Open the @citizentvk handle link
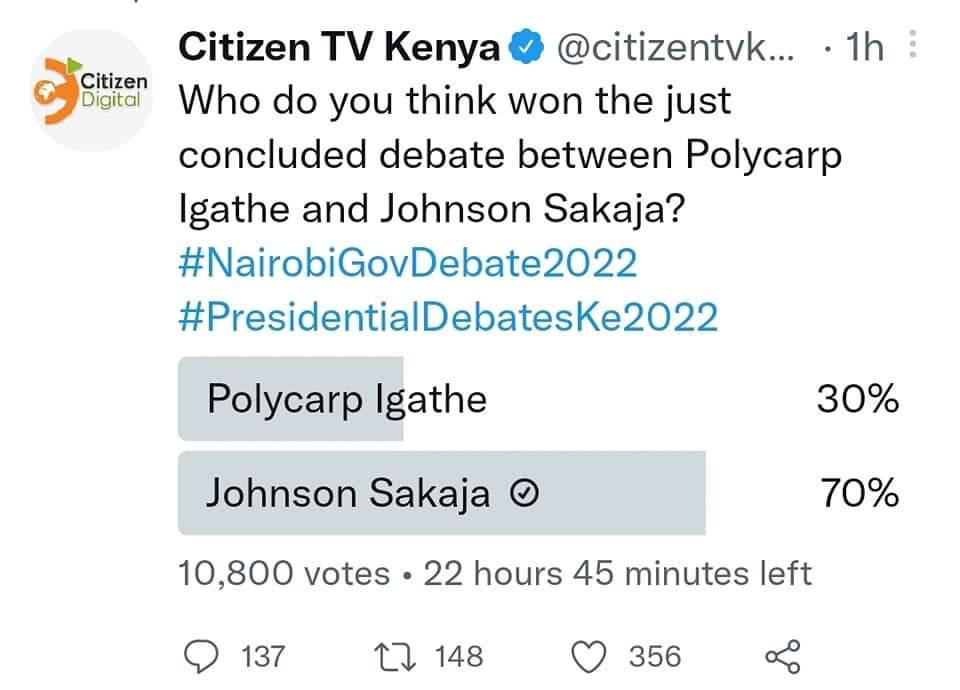This screenshot has width=960, height=690. point(675,48)
